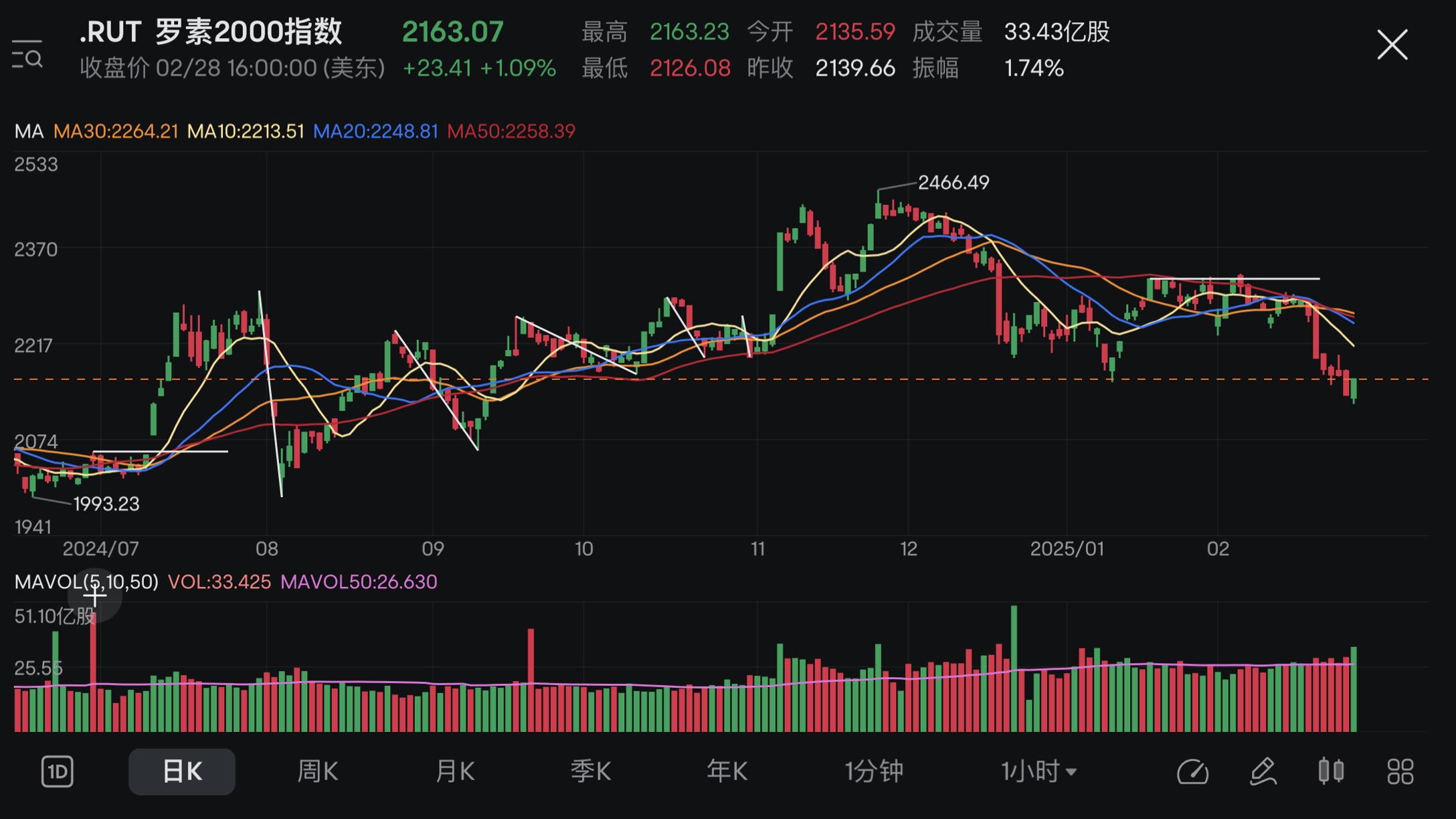Screen dimensions: 1456x819
Task: Click the 51.10亿股 volume axis label
Action: pyautogui.click(x=55, y=616)
